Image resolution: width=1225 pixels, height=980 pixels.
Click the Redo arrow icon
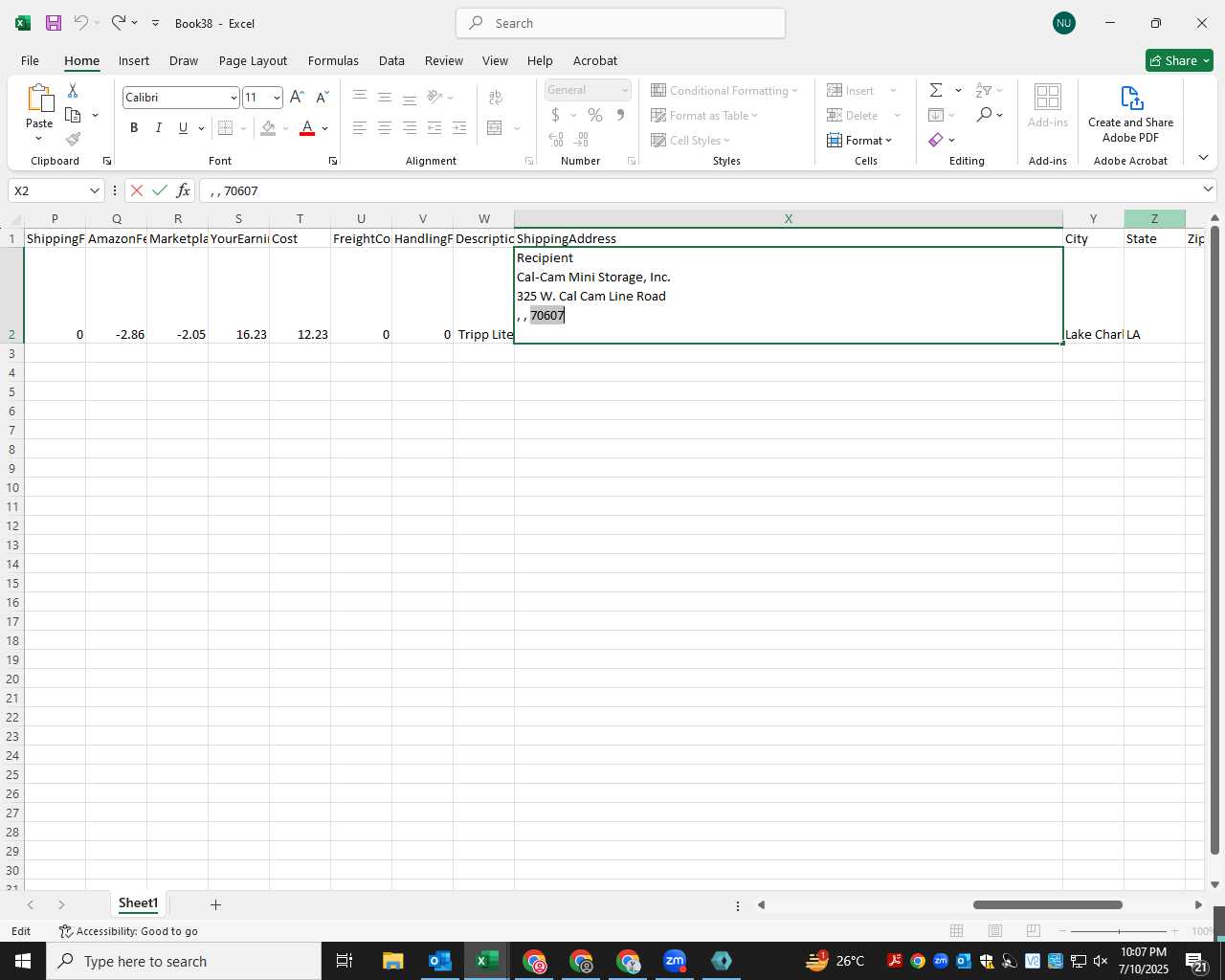(119, 23)
